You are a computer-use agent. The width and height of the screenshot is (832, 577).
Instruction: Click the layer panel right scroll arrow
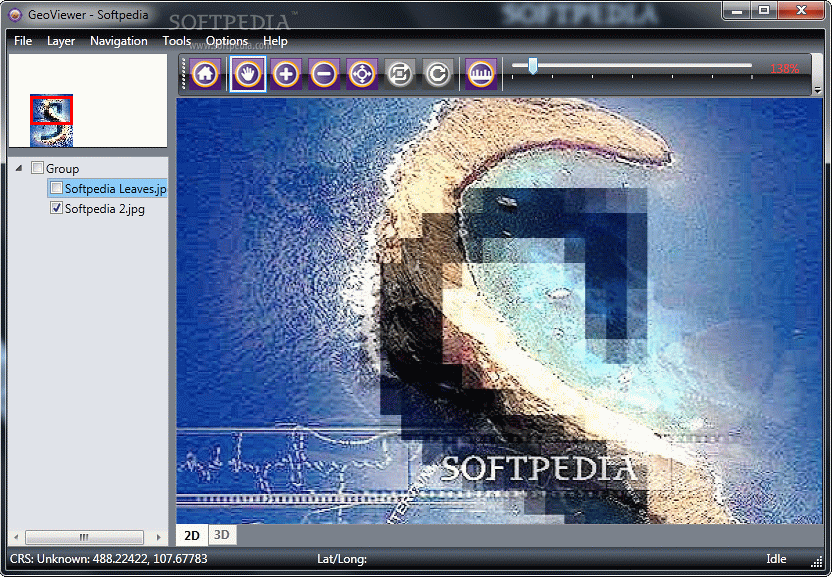click(158, 537)
